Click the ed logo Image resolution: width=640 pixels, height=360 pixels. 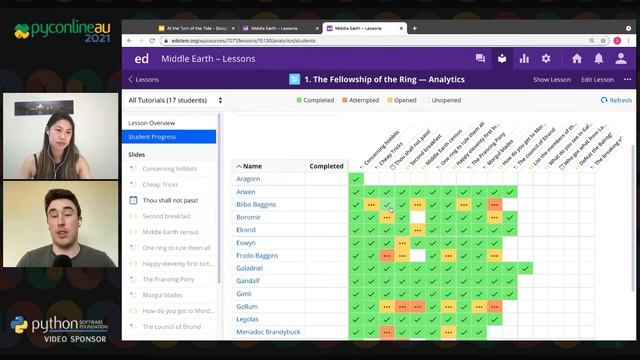click(x=142, y=59)
